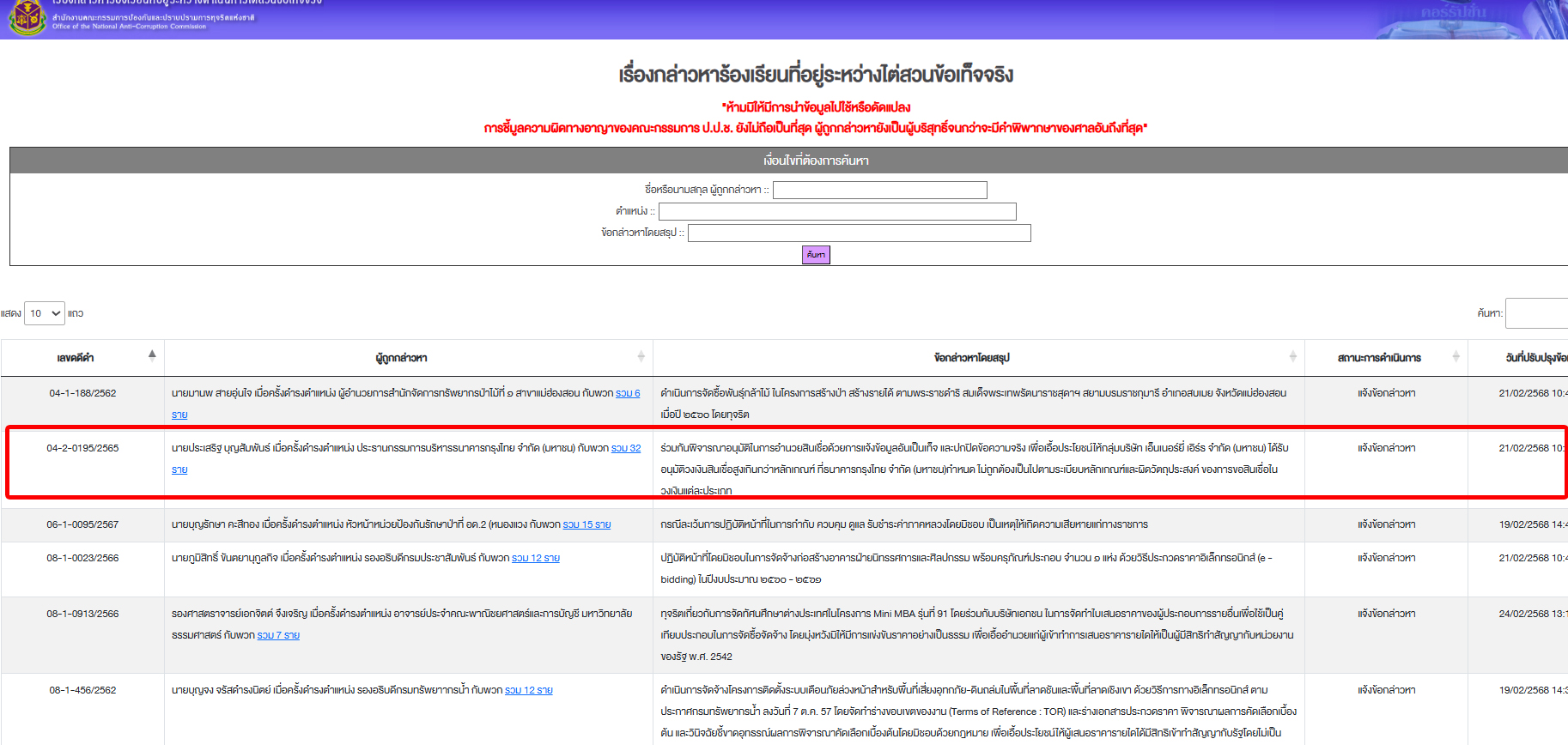Open the 'รวม 32 ราย' accused list link

click(626, 448)
